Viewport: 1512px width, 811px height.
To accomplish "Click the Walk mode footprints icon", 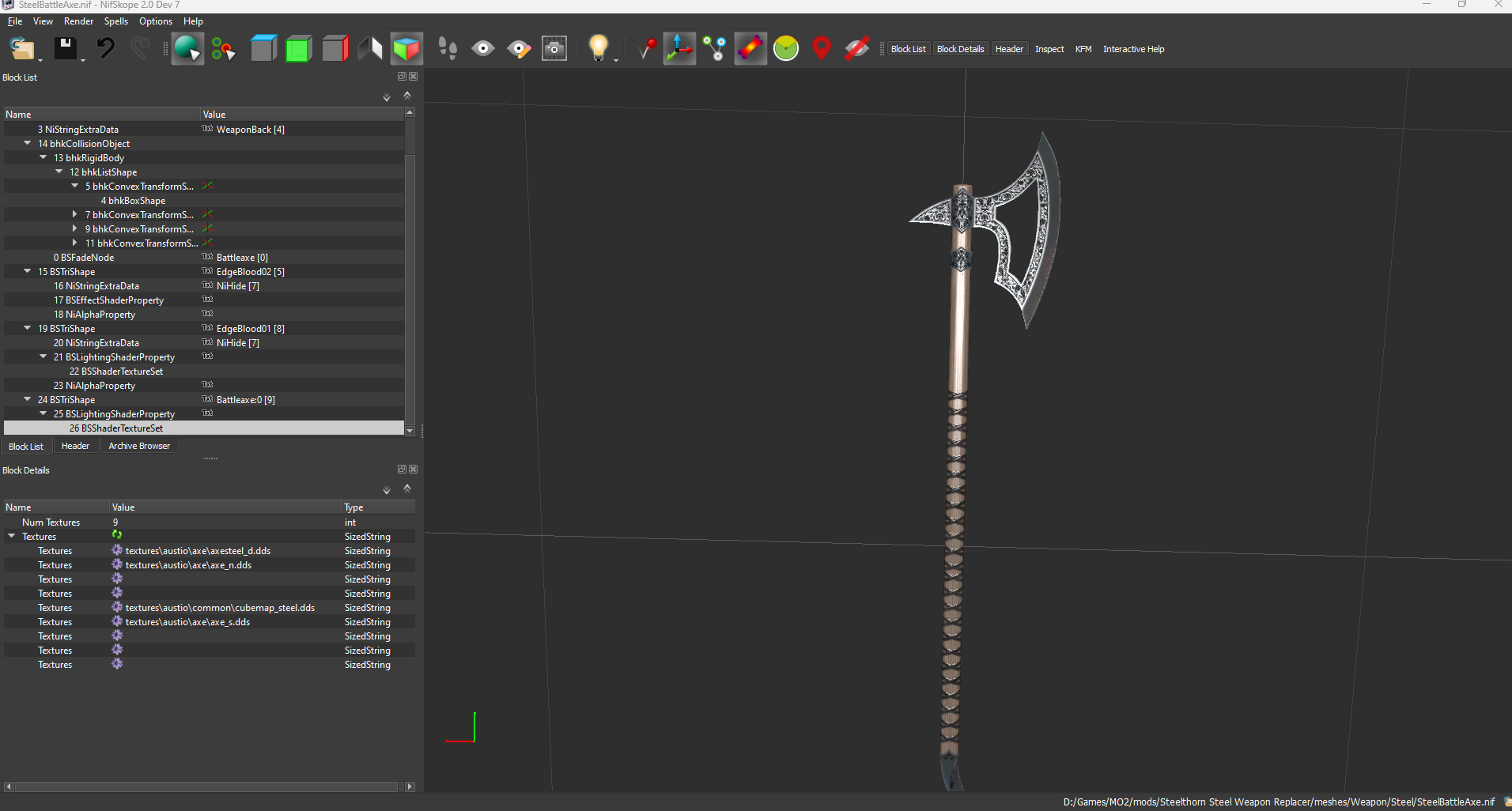I will click(x=448, y=49).
